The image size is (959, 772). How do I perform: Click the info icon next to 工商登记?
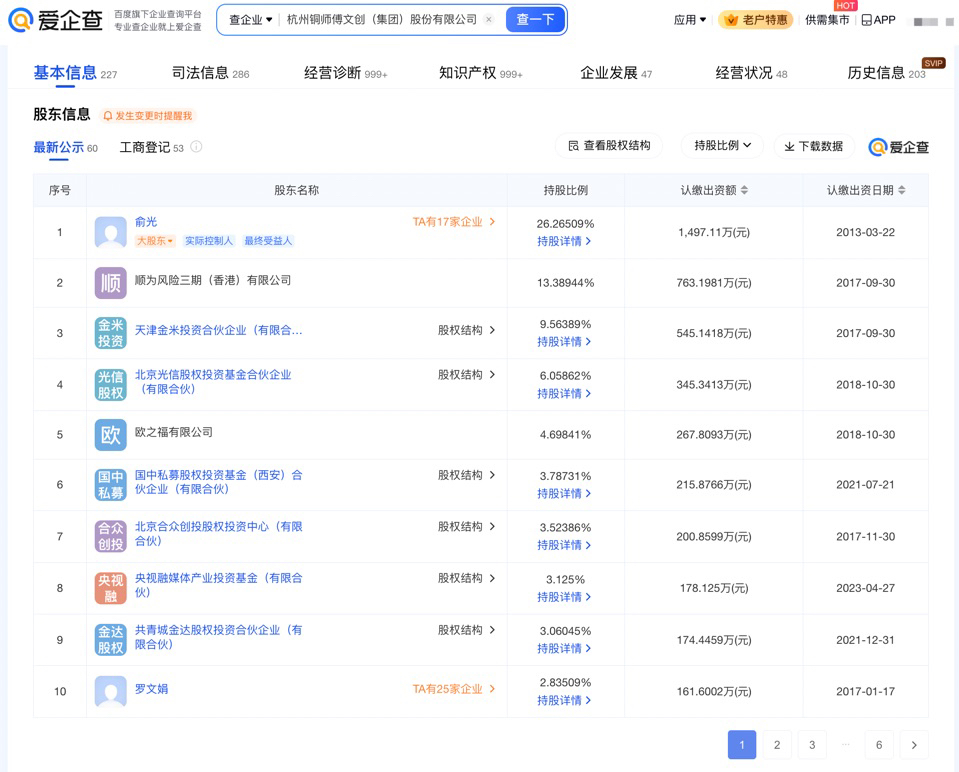coord(196,147)
